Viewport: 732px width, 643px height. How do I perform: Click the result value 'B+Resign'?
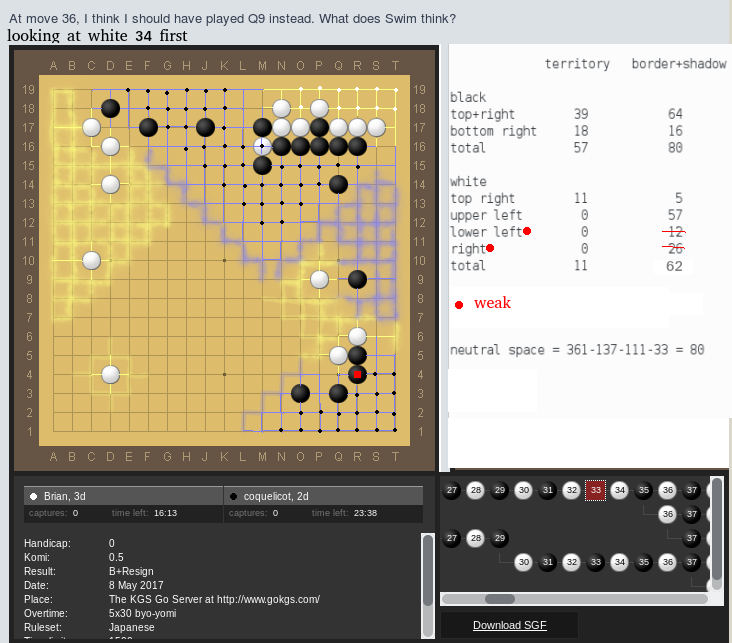pyautogui.click(x=131, y=572)
